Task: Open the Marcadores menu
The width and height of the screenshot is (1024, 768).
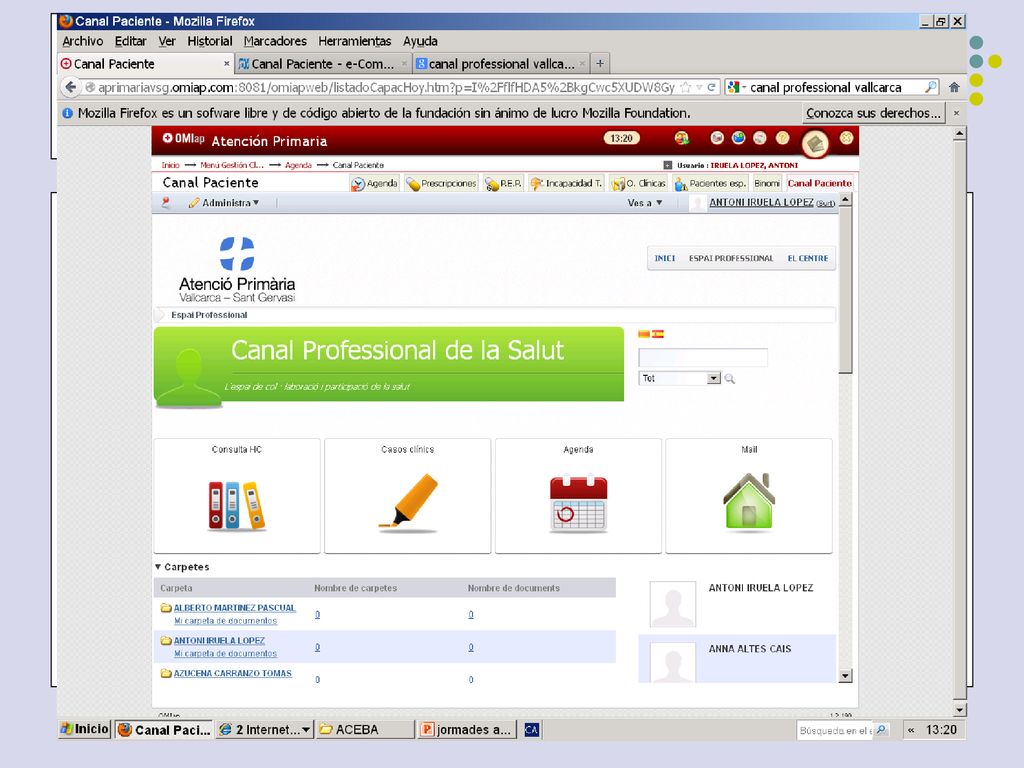Action: pyautogui.click(x=275, y=41)
